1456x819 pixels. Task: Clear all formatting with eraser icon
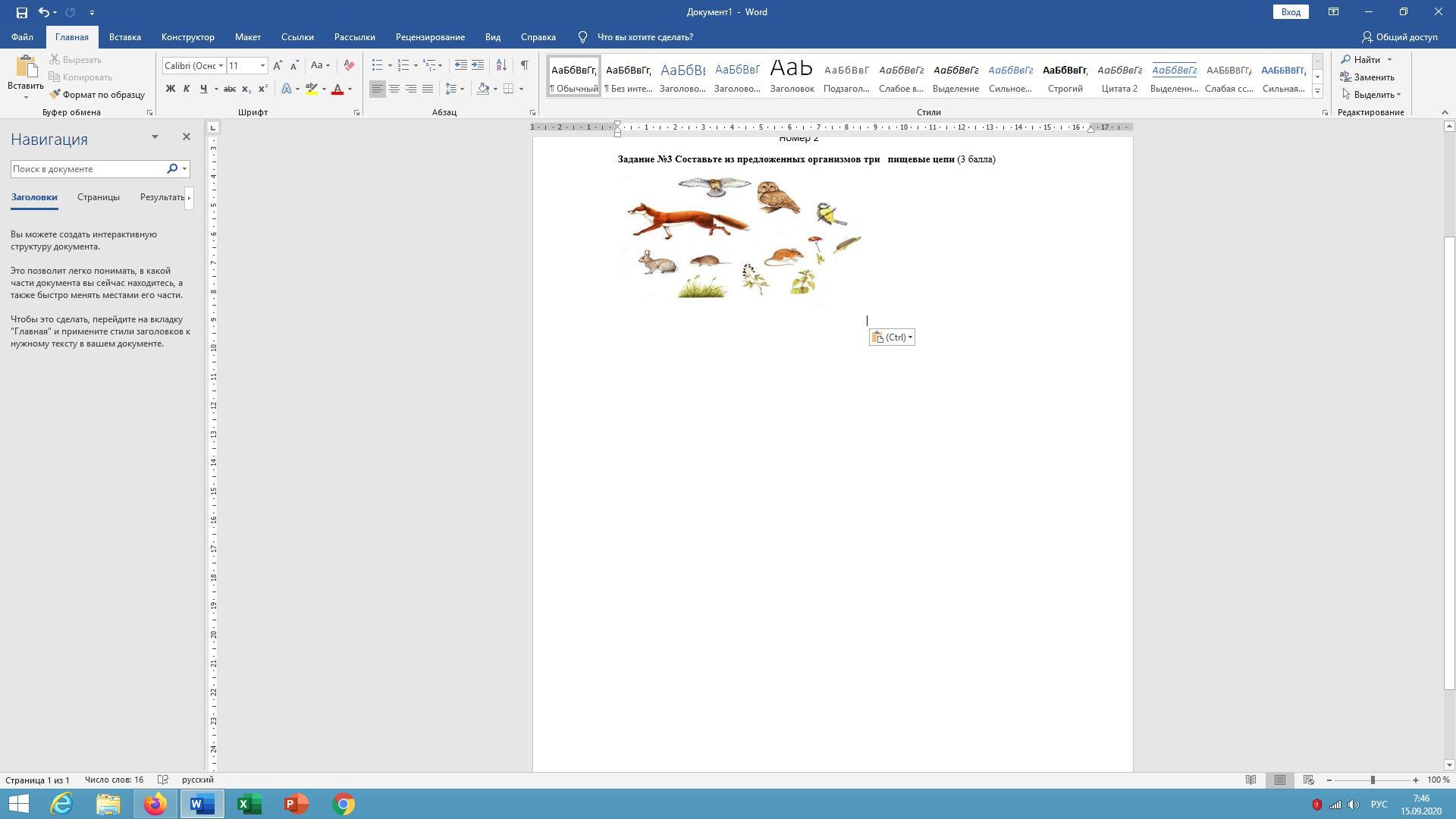[349, 65]
